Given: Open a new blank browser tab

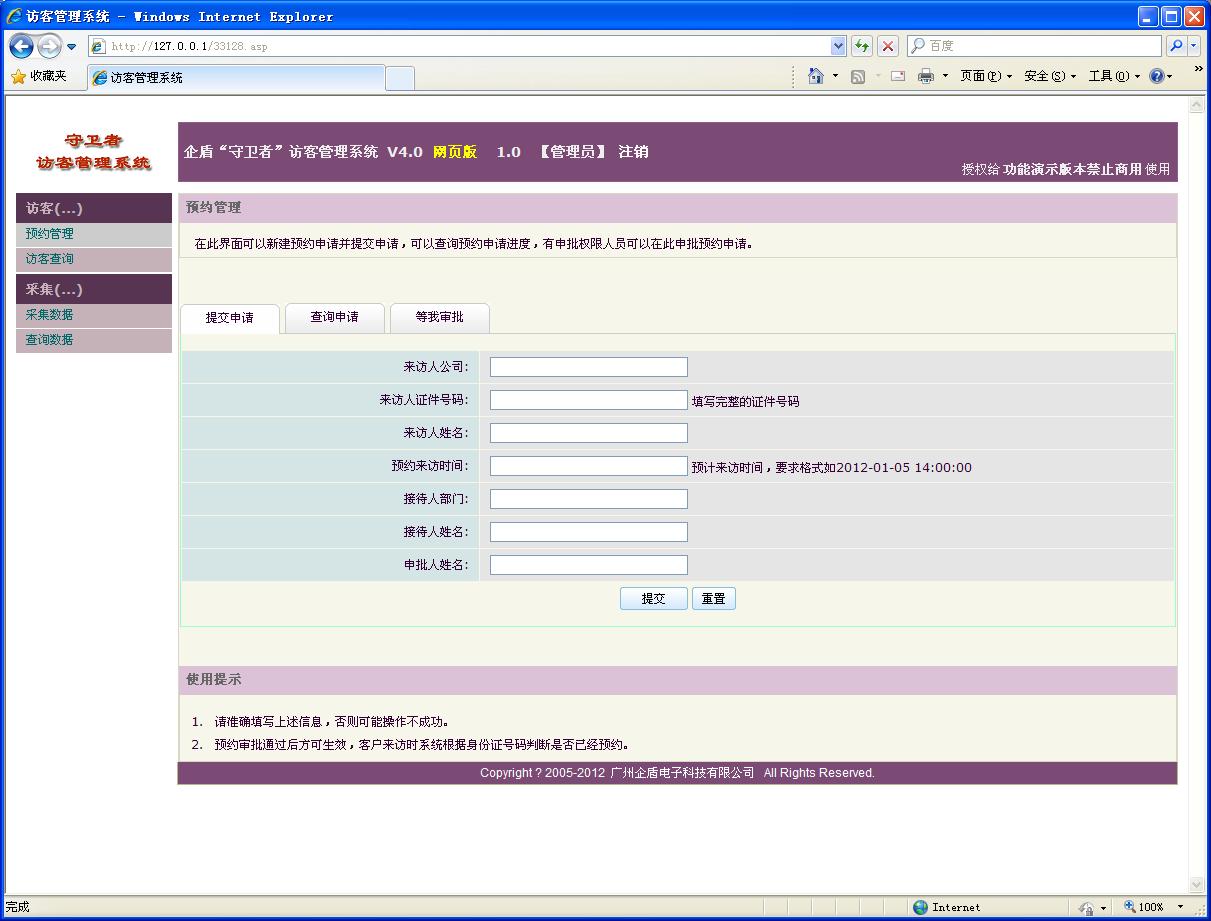Looking at the screenshot, I should click(x=400, y=78).
